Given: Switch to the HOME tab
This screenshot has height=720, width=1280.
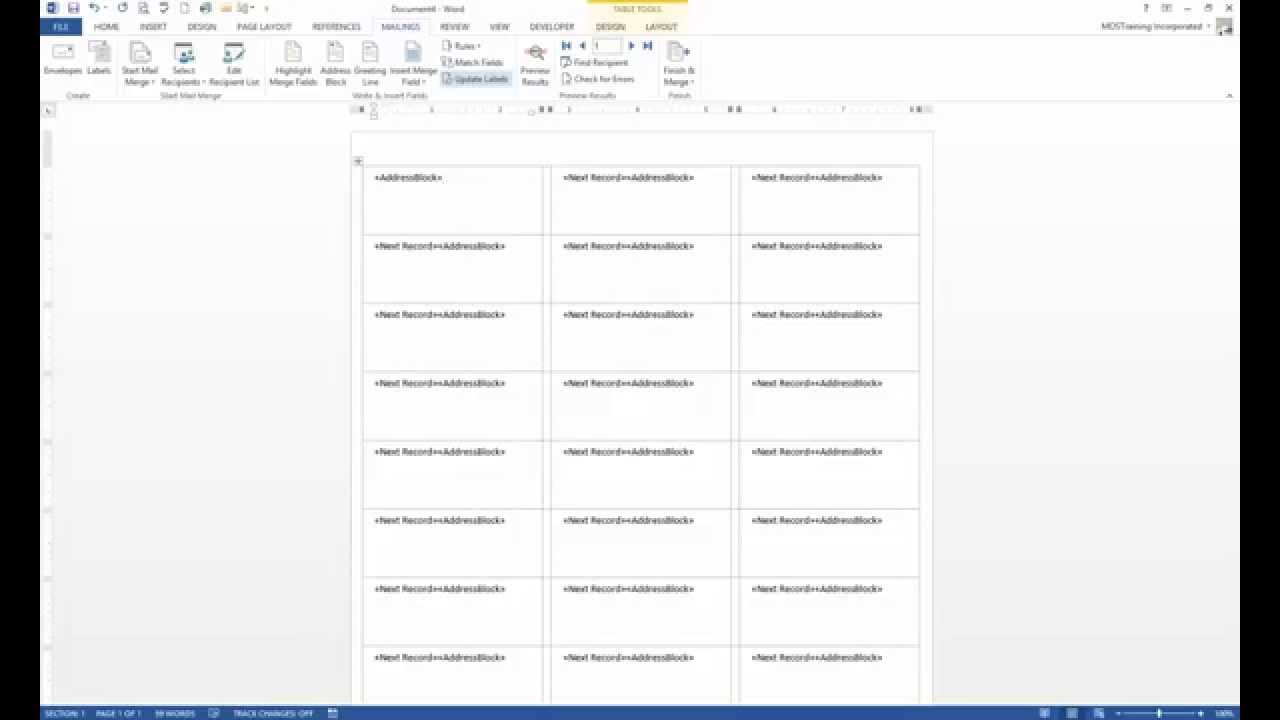Looking at the screenshot, I should [106, 27].
